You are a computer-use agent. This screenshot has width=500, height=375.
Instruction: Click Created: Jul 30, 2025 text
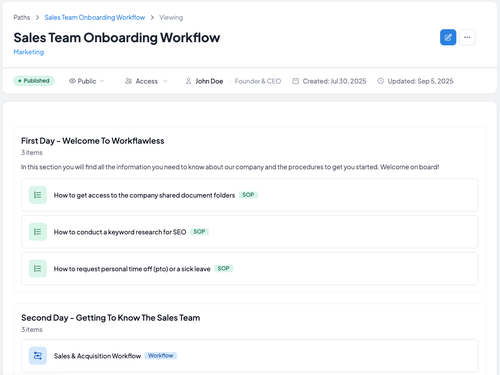click(334, 81)
